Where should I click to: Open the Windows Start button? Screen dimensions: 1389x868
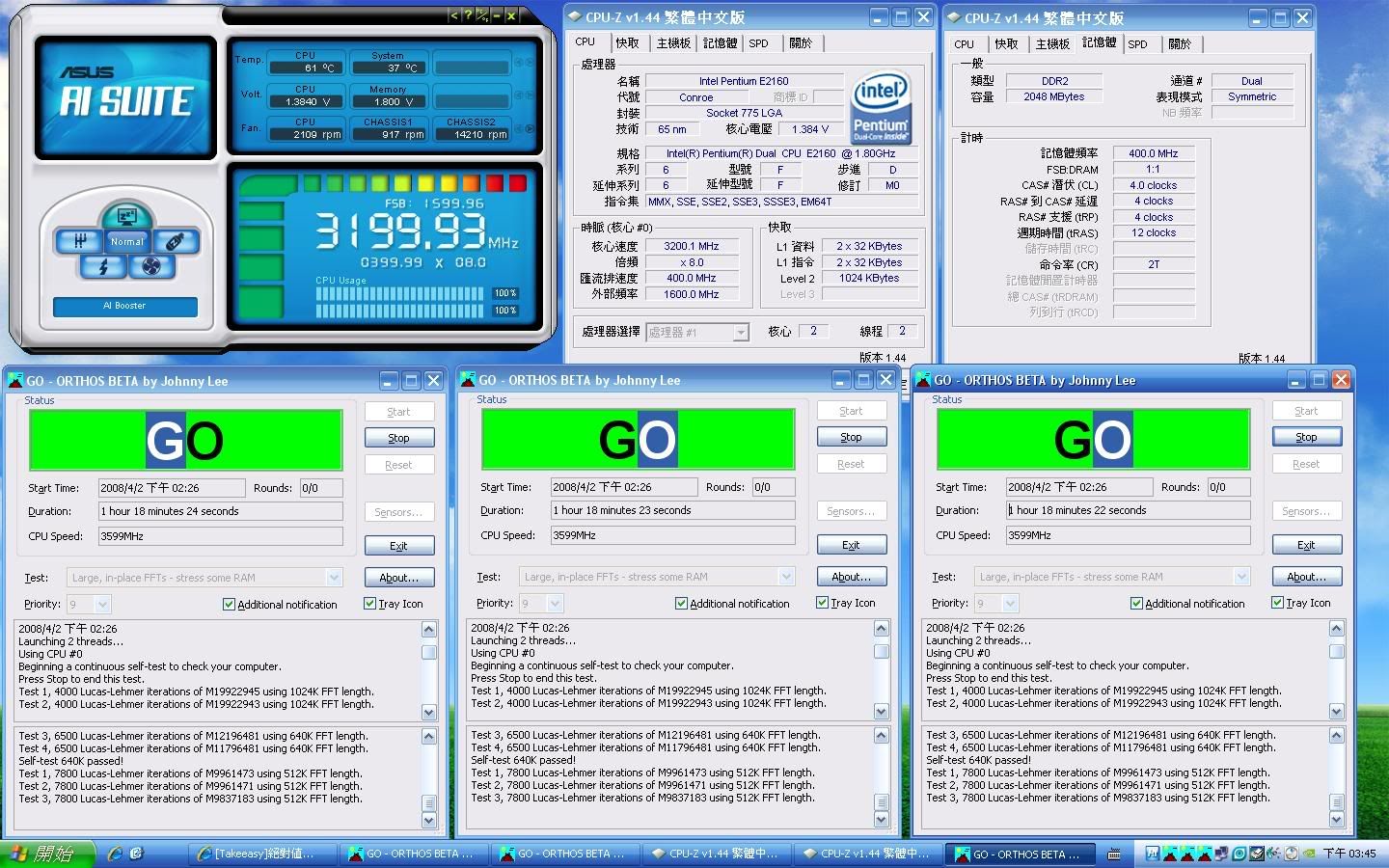(48, 854)
